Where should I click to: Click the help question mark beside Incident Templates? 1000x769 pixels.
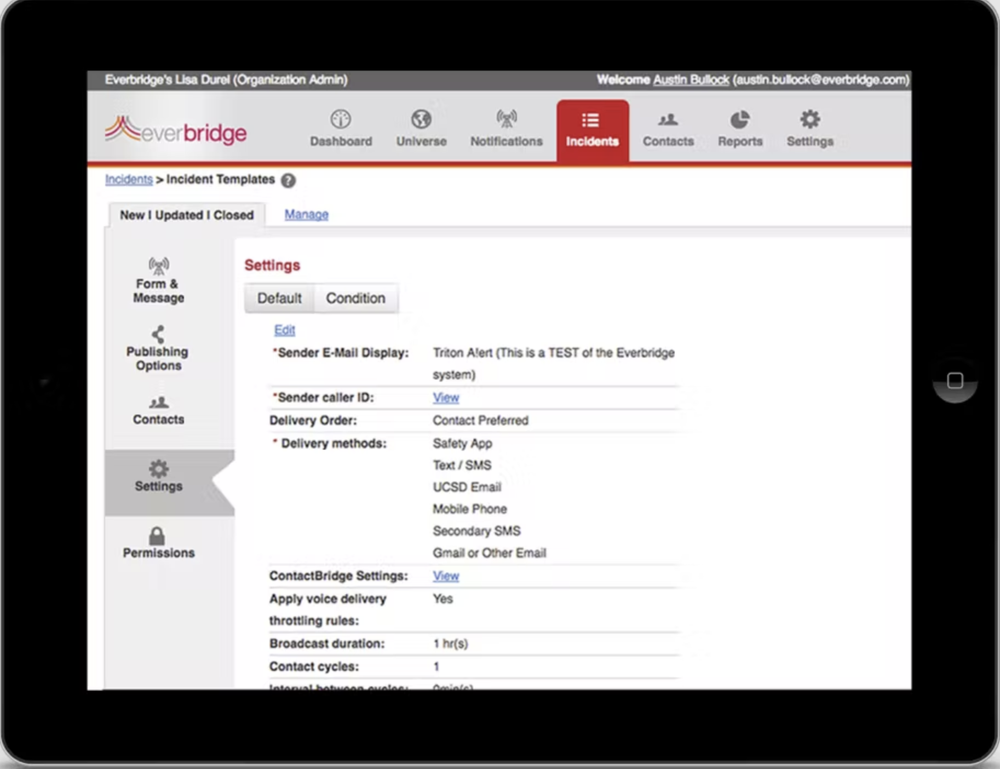pos(288,180)
